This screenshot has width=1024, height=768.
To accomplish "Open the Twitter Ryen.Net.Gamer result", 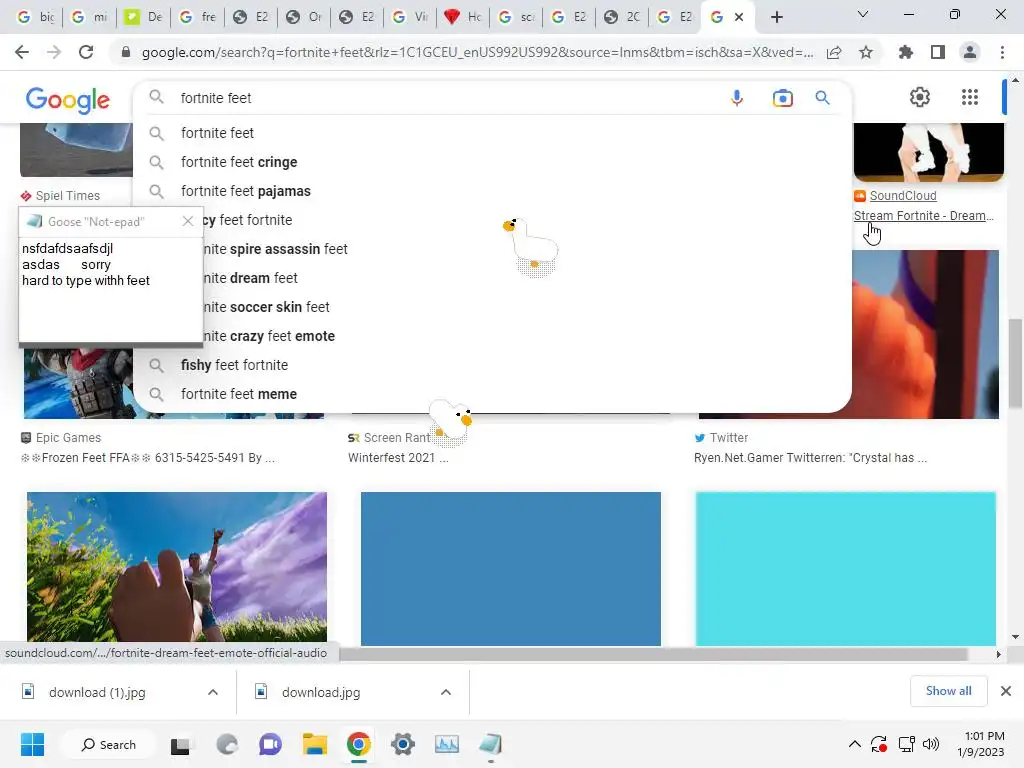I will [810, 458].
